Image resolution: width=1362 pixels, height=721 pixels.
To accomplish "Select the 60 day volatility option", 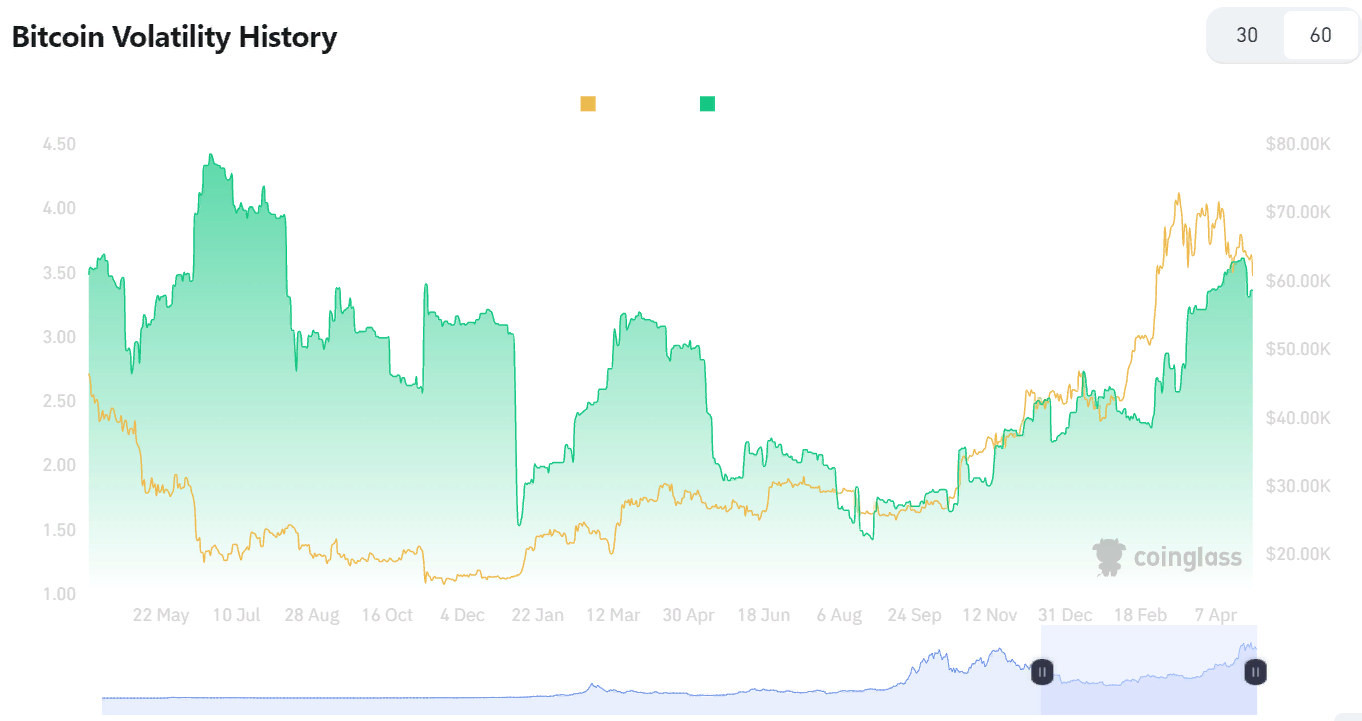I will point(1320,35).
